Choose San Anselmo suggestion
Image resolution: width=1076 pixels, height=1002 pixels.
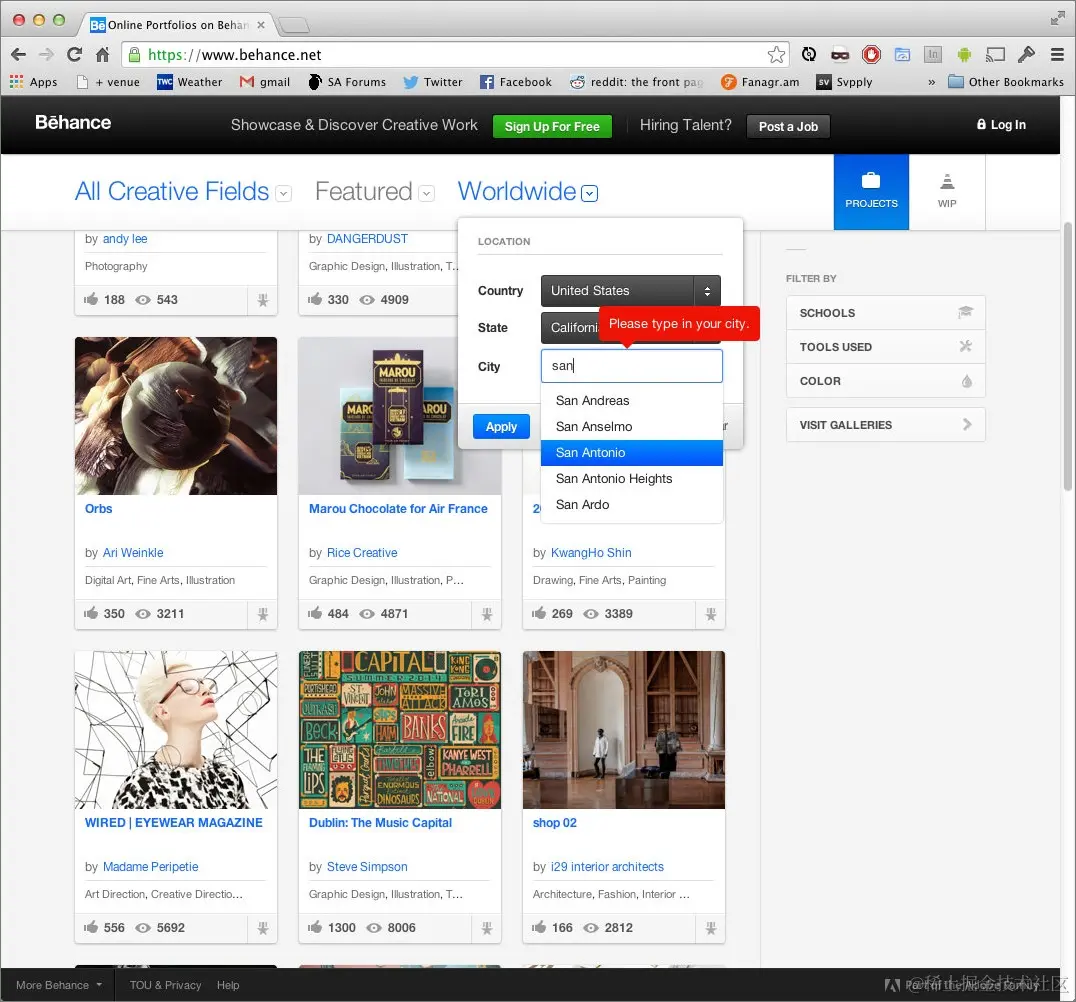631,426
